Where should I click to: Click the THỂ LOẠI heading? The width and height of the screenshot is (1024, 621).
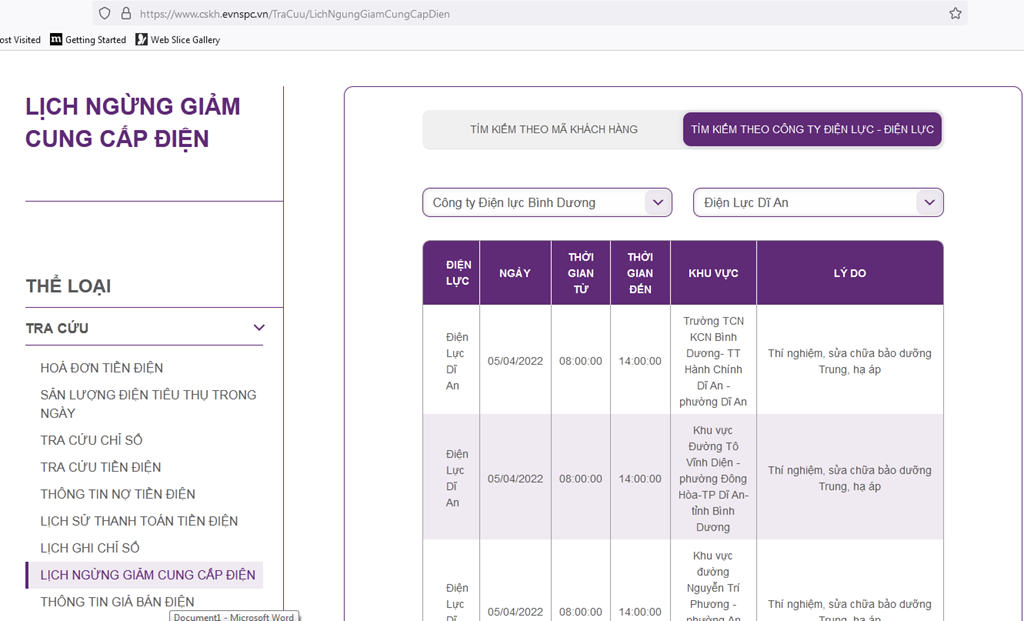69,286
